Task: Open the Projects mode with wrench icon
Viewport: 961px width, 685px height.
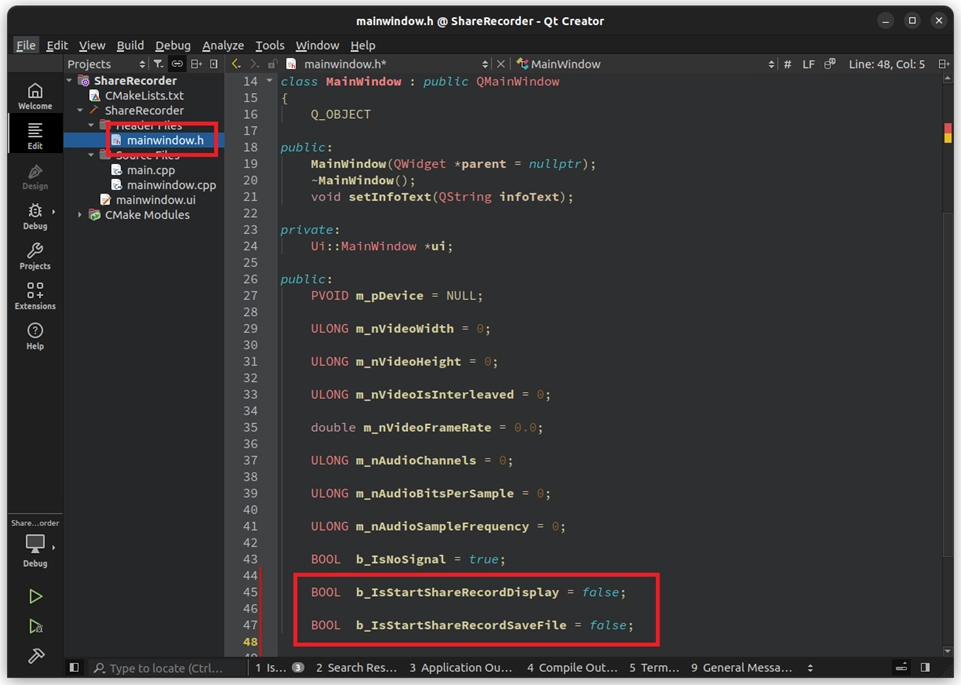Action: [x=35, y=256]
